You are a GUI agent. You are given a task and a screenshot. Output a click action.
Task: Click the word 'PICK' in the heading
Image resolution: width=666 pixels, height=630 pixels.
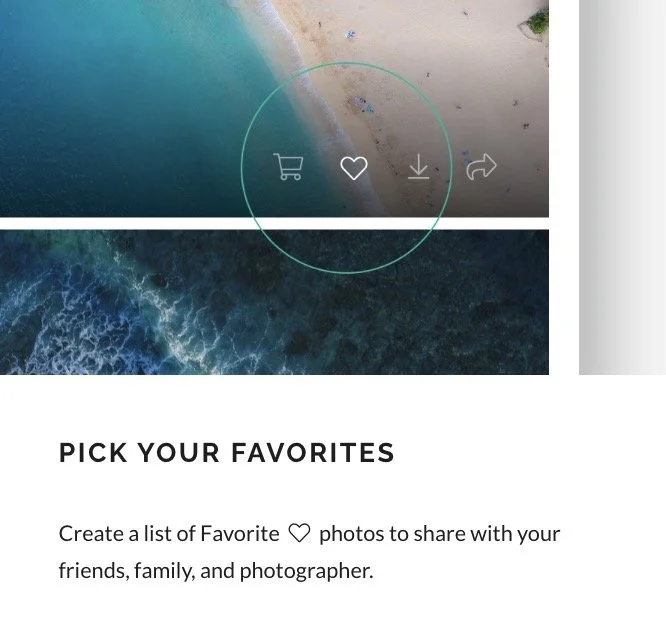pyautogui.click(x=93, y=452)
